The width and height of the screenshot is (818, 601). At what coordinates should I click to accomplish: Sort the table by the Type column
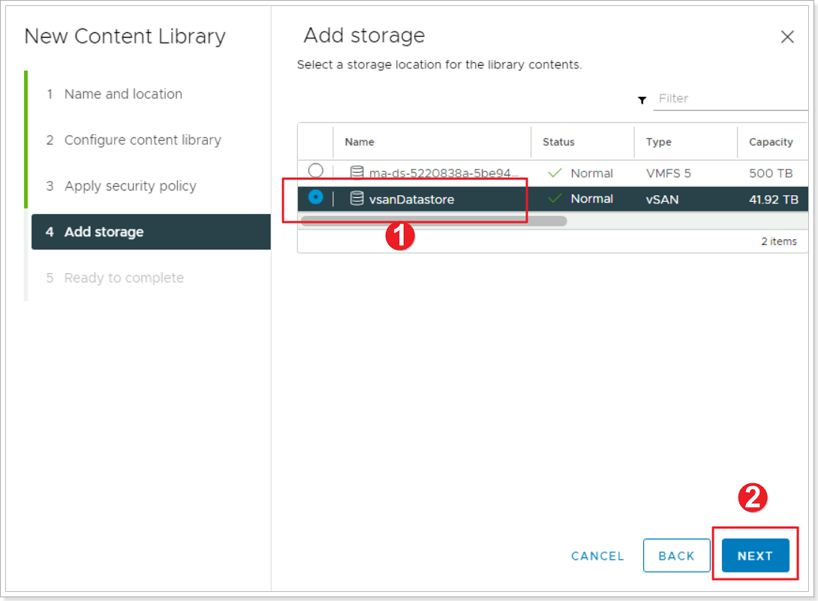coord(658,142)
